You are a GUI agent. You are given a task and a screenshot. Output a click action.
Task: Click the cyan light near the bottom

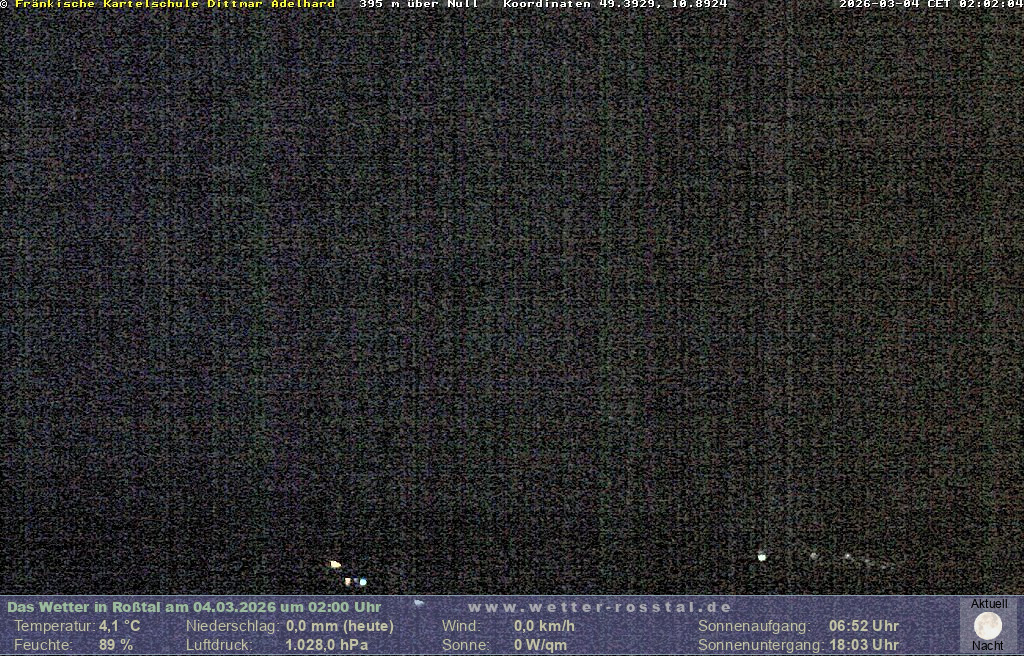coord(363,582)
